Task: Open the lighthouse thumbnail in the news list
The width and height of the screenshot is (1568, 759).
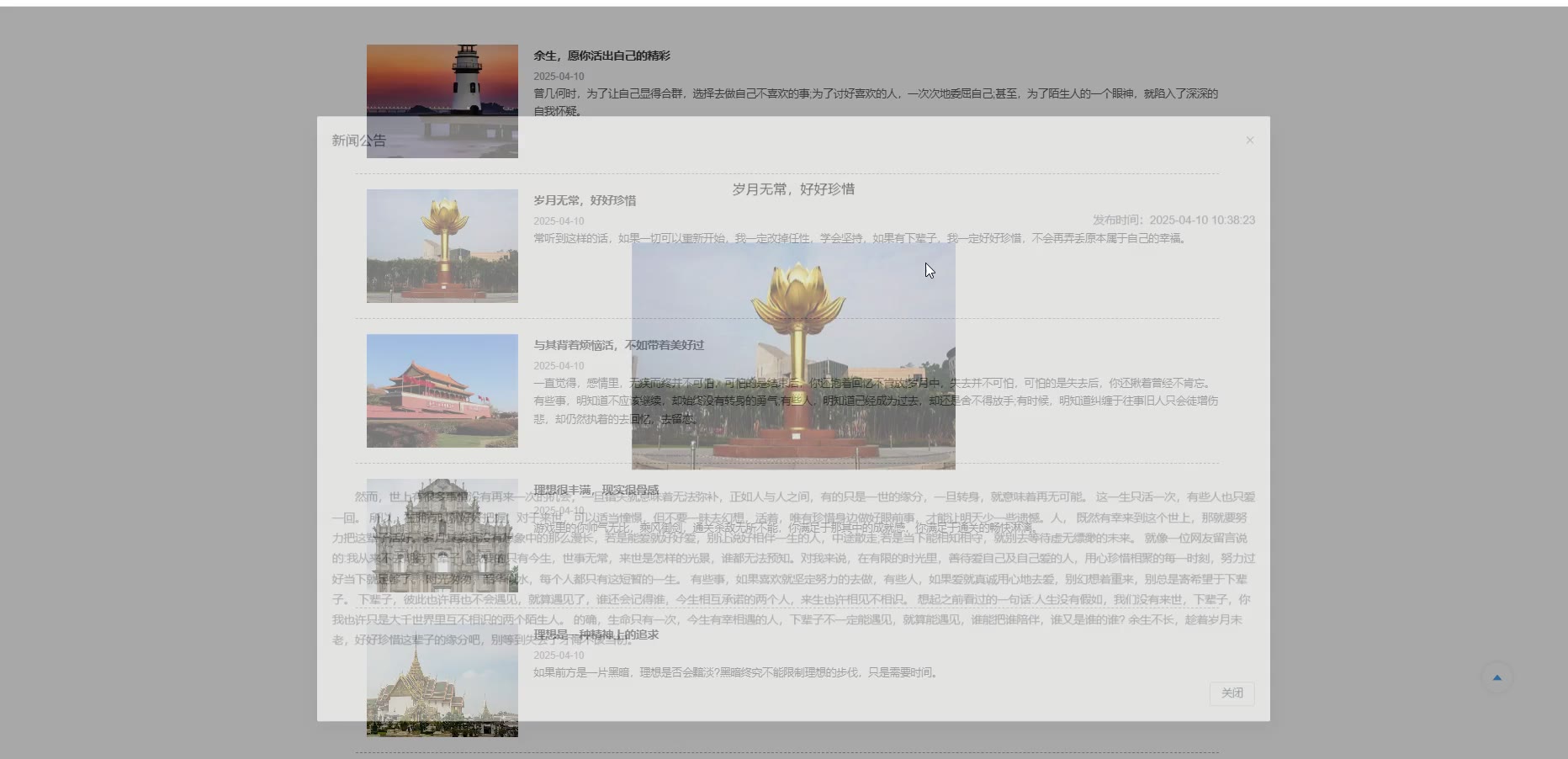Action: point(442,101)
